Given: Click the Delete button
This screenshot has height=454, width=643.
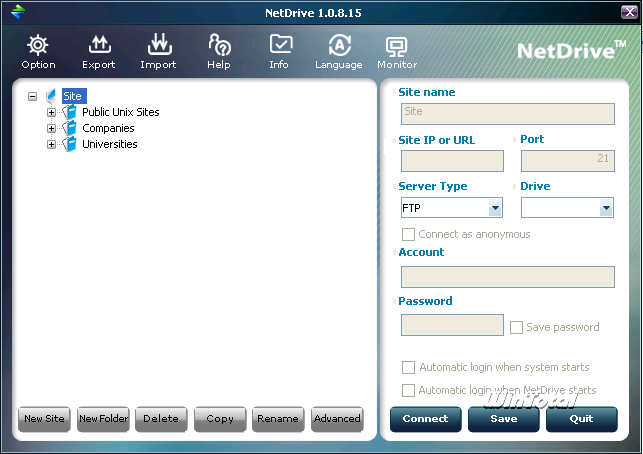Looking at the screenshot, I should tap(161, 419).
